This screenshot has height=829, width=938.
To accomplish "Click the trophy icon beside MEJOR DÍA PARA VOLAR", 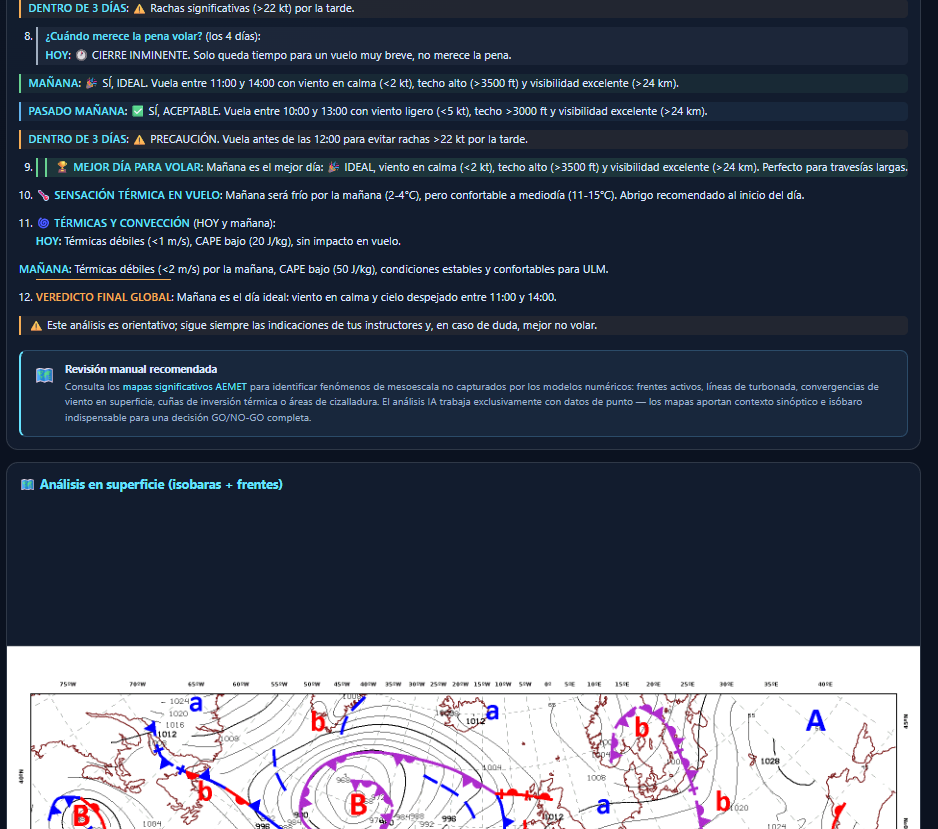I will (x=62, y=167).
